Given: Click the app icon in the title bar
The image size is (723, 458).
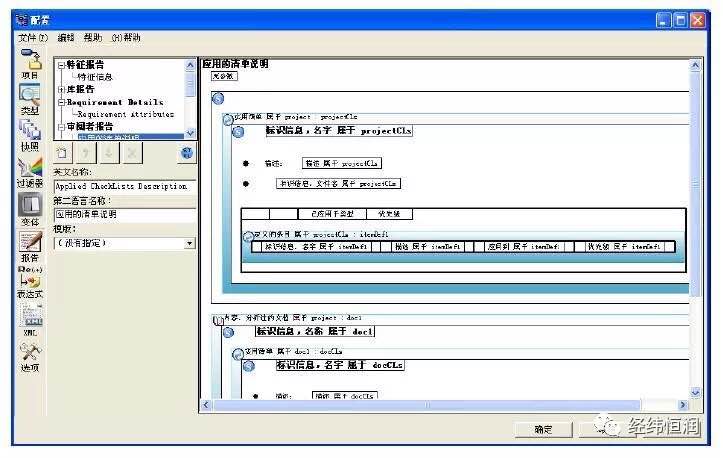Looking at the screenshot, I should pos(22,20).
